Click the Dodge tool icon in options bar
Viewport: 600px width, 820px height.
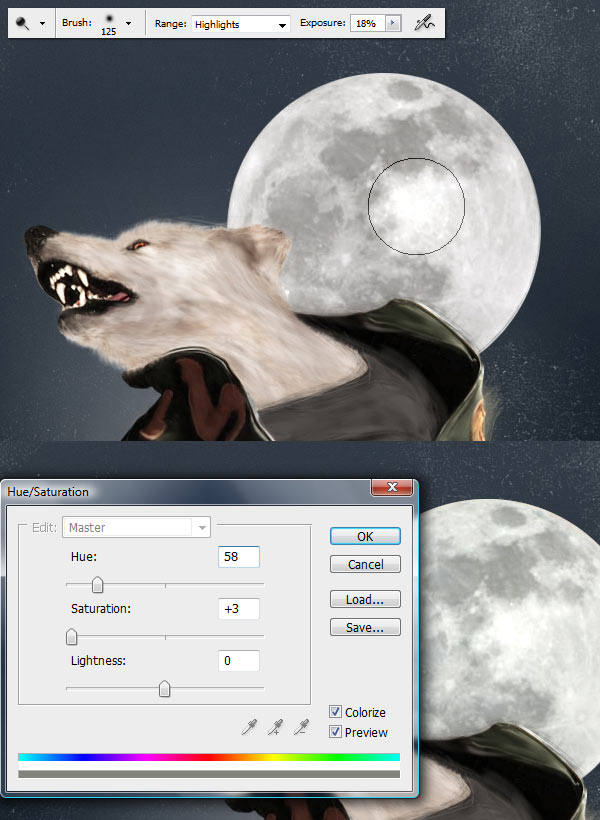point(22,23)
